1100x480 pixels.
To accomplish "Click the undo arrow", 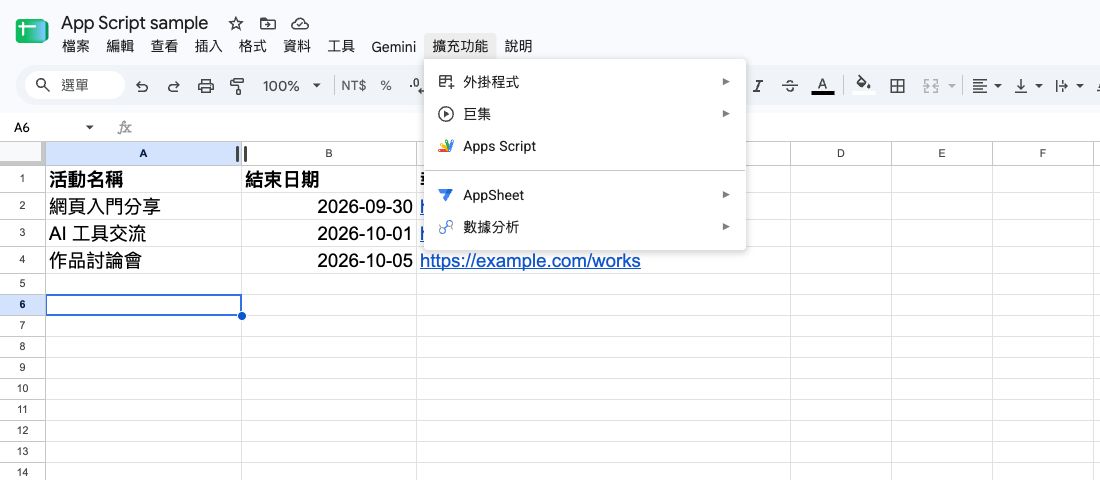I will (x=142, y=86).
